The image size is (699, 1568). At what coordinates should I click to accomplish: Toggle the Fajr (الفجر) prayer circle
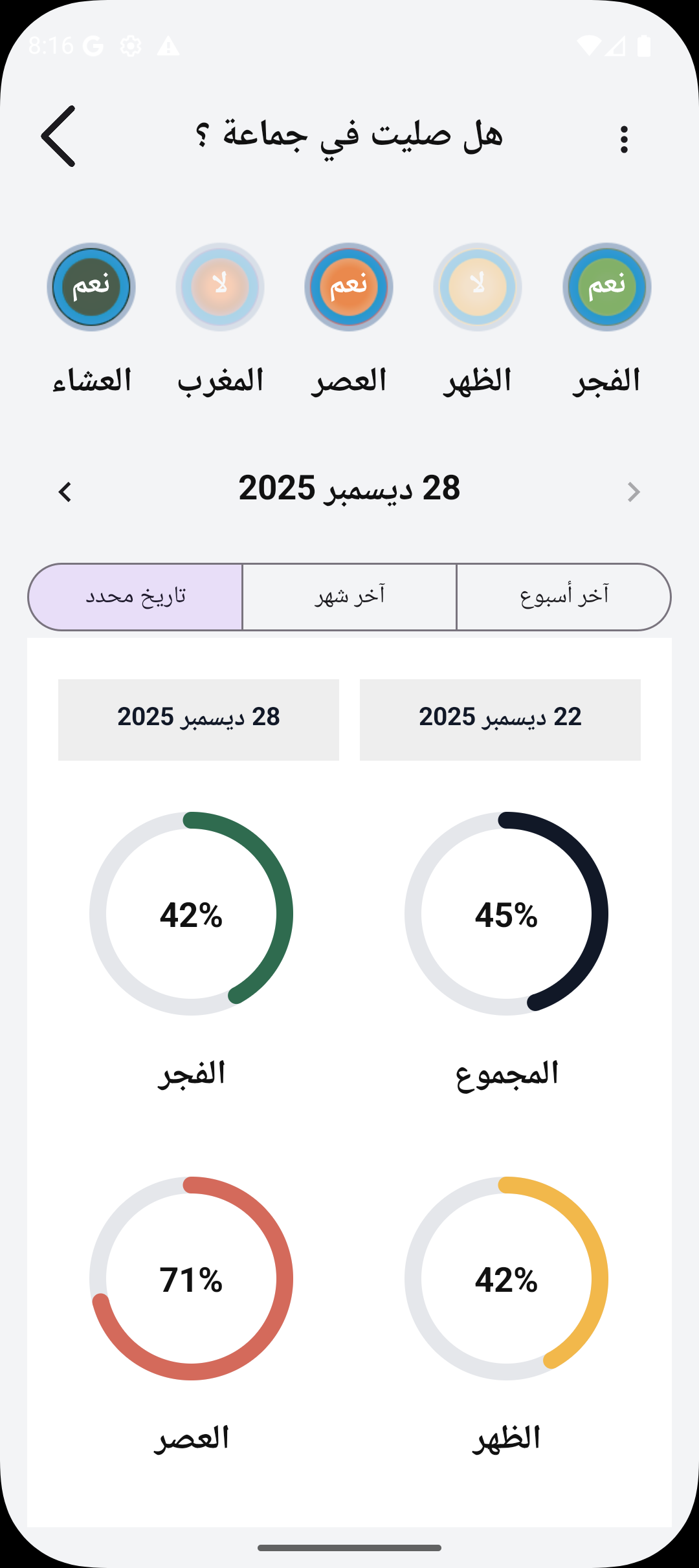606,287
